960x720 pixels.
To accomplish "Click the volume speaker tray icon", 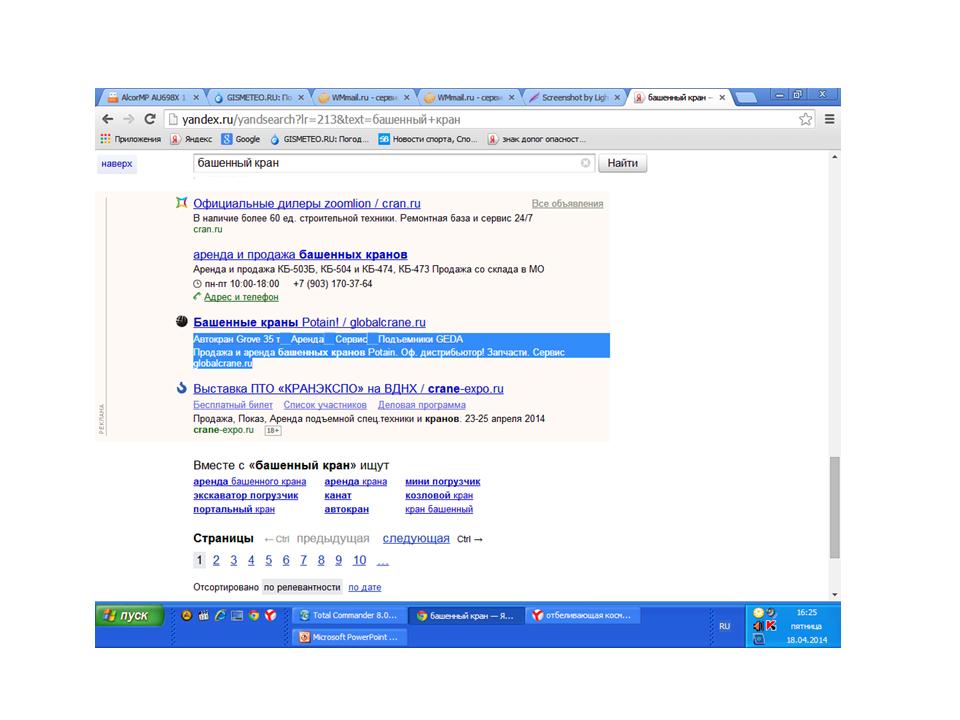I will click(758, 626).
